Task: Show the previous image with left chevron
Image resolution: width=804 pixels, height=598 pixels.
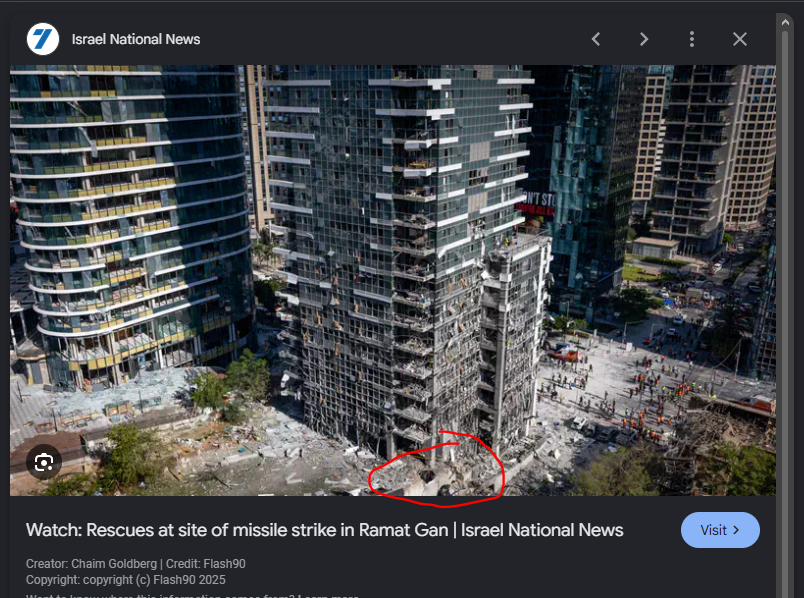Action: [596, 39]
